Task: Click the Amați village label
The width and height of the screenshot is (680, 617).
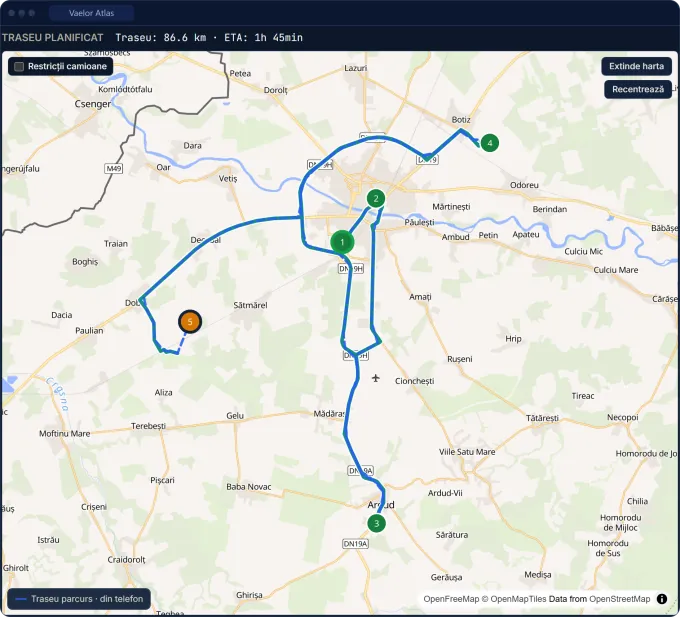Action: pyautogui.click(x=420, y=297)
